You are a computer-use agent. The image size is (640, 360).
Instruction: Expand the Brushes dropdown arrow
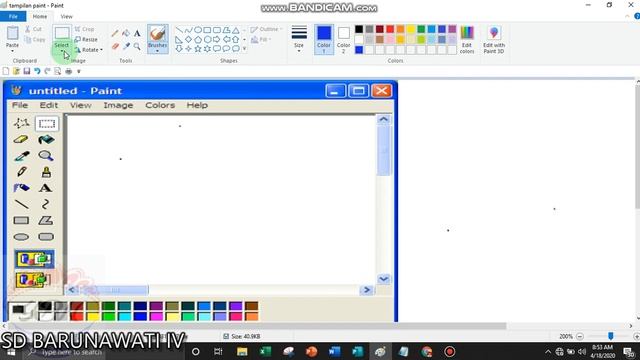click(158, 51)
